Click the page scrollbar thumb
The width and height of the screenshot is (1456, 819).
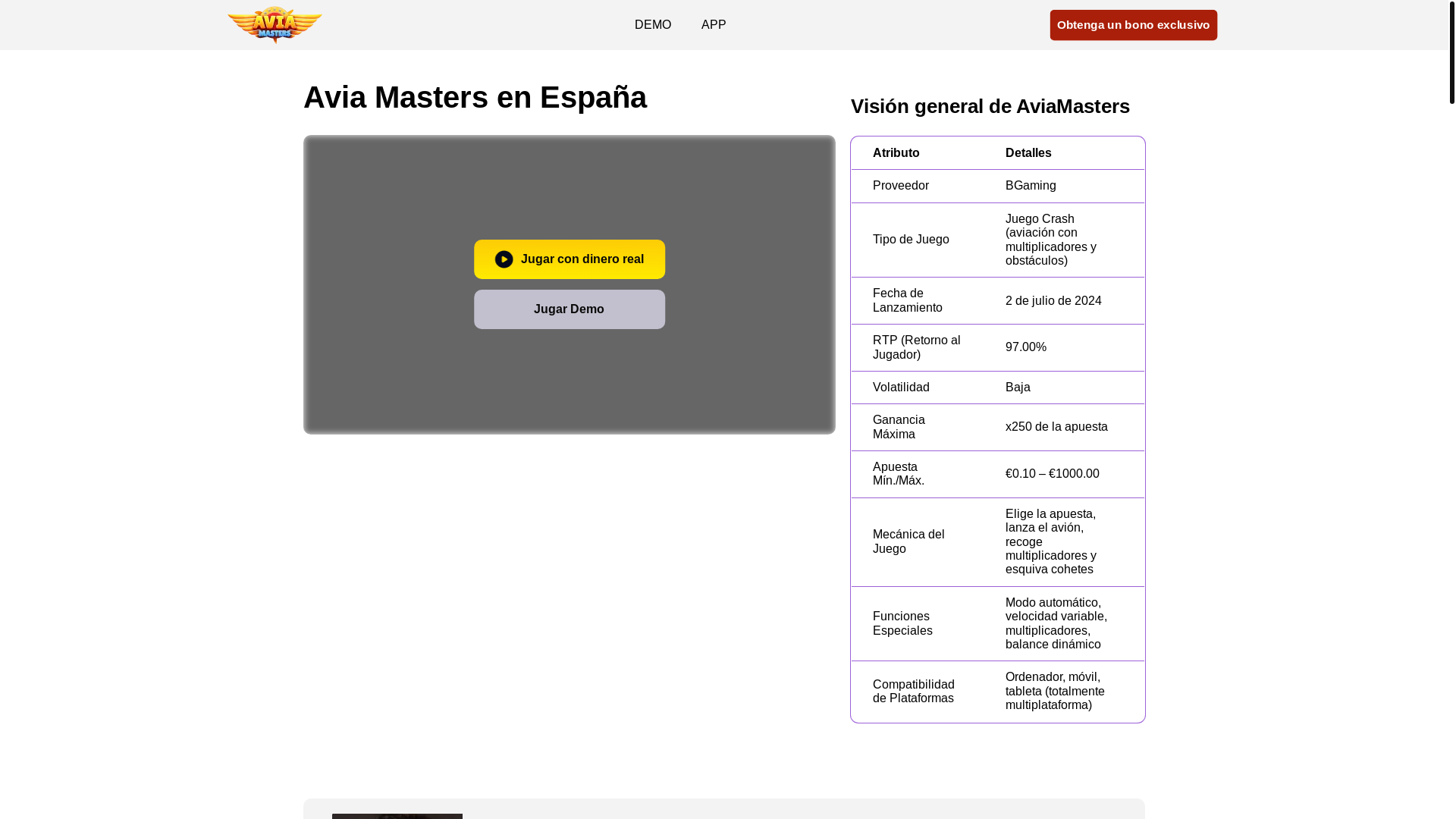(1451, 52)
